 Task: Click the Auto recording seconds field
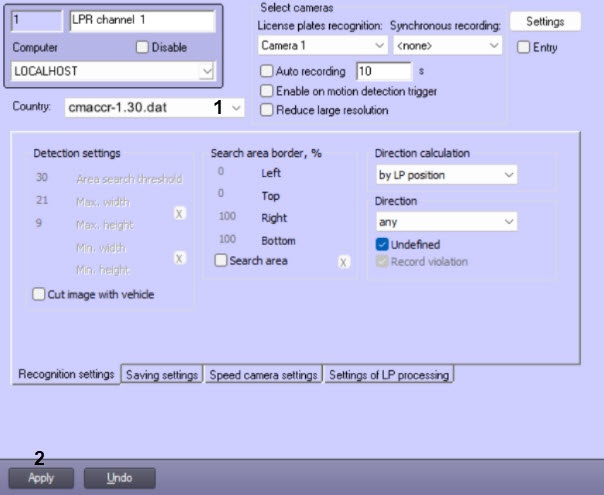point(384,71)
